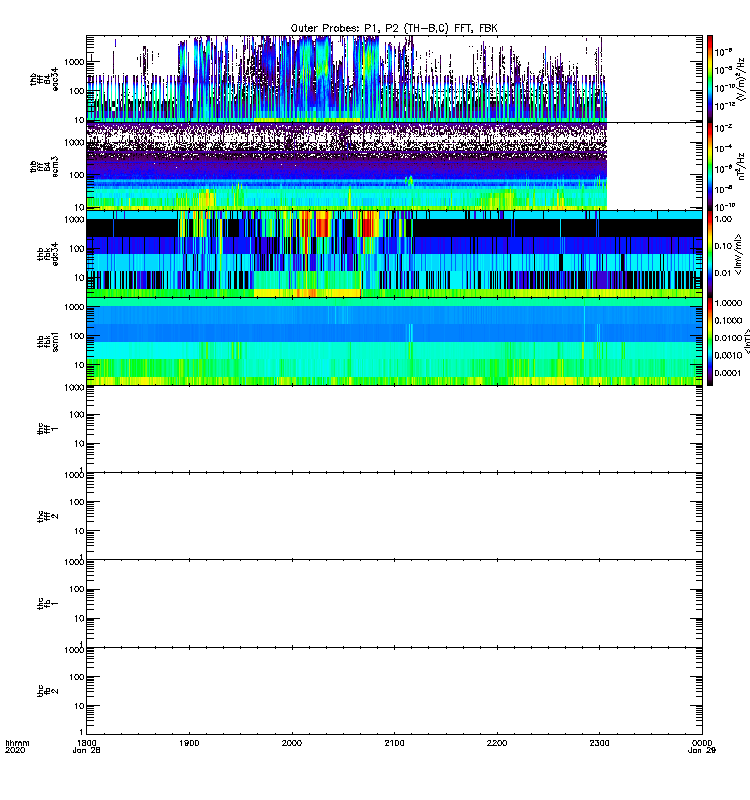Viewport: 750px width, 800px height.
Task: Click the empty thc fb 2 panel
Action: tap(394, 691)
